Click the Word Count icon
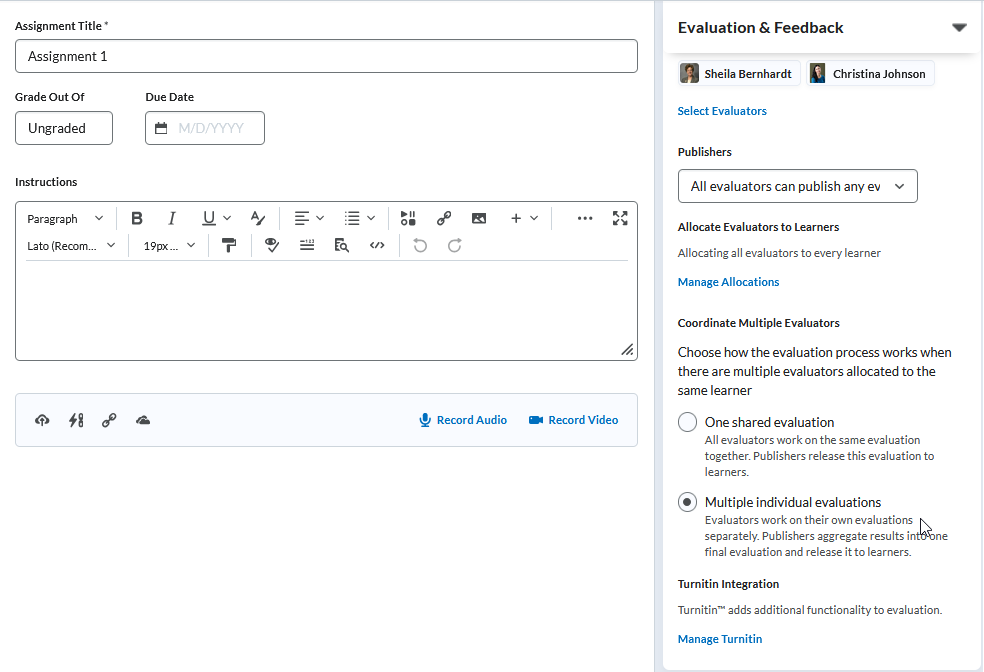Screen dimensions: 984x672 307,245
